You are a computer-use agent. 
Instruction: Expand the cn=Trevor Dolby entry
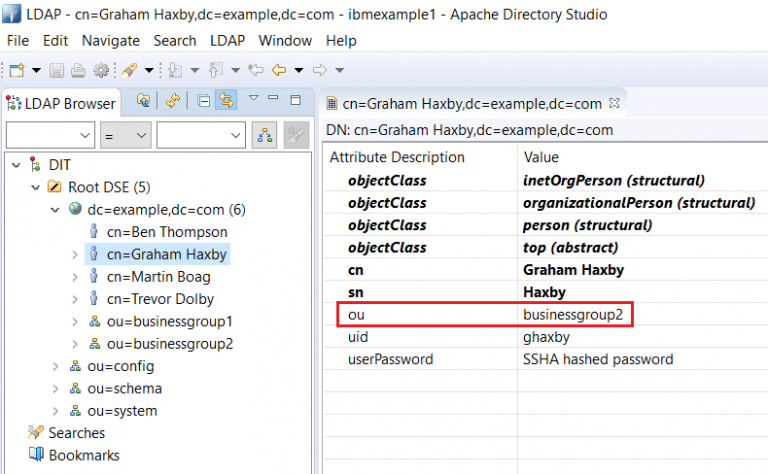pyautogui.click(x=75, y=299)
